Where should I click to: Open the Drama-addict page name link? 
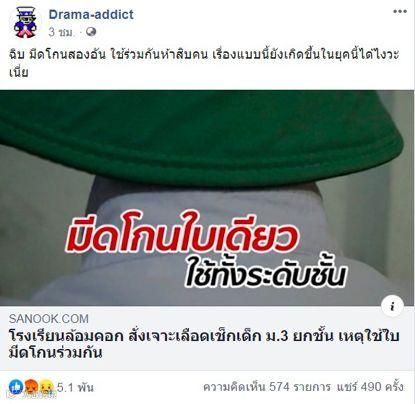tap(91, 14)
